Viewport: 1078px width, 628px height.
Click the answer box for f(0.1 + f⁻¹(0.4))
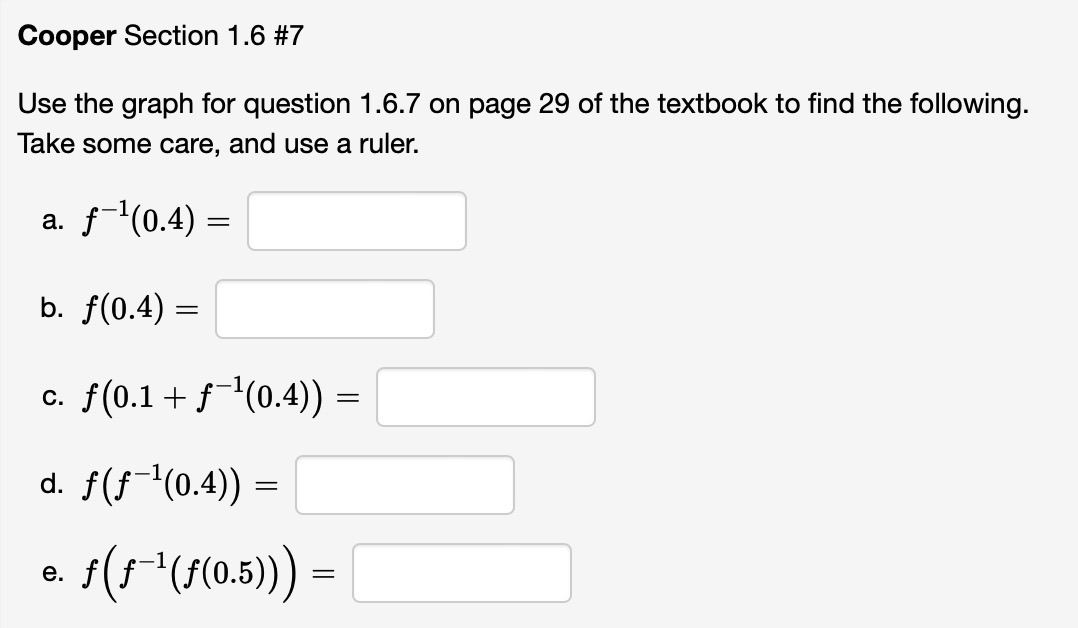click(x=485, y=397)
